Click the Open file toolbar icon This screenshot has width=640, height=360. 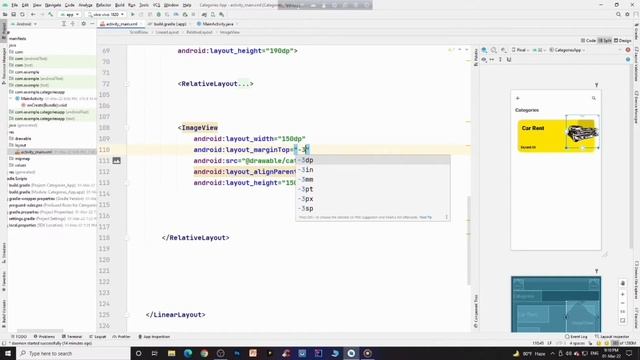pyautogui.click(x=5, y=15)
